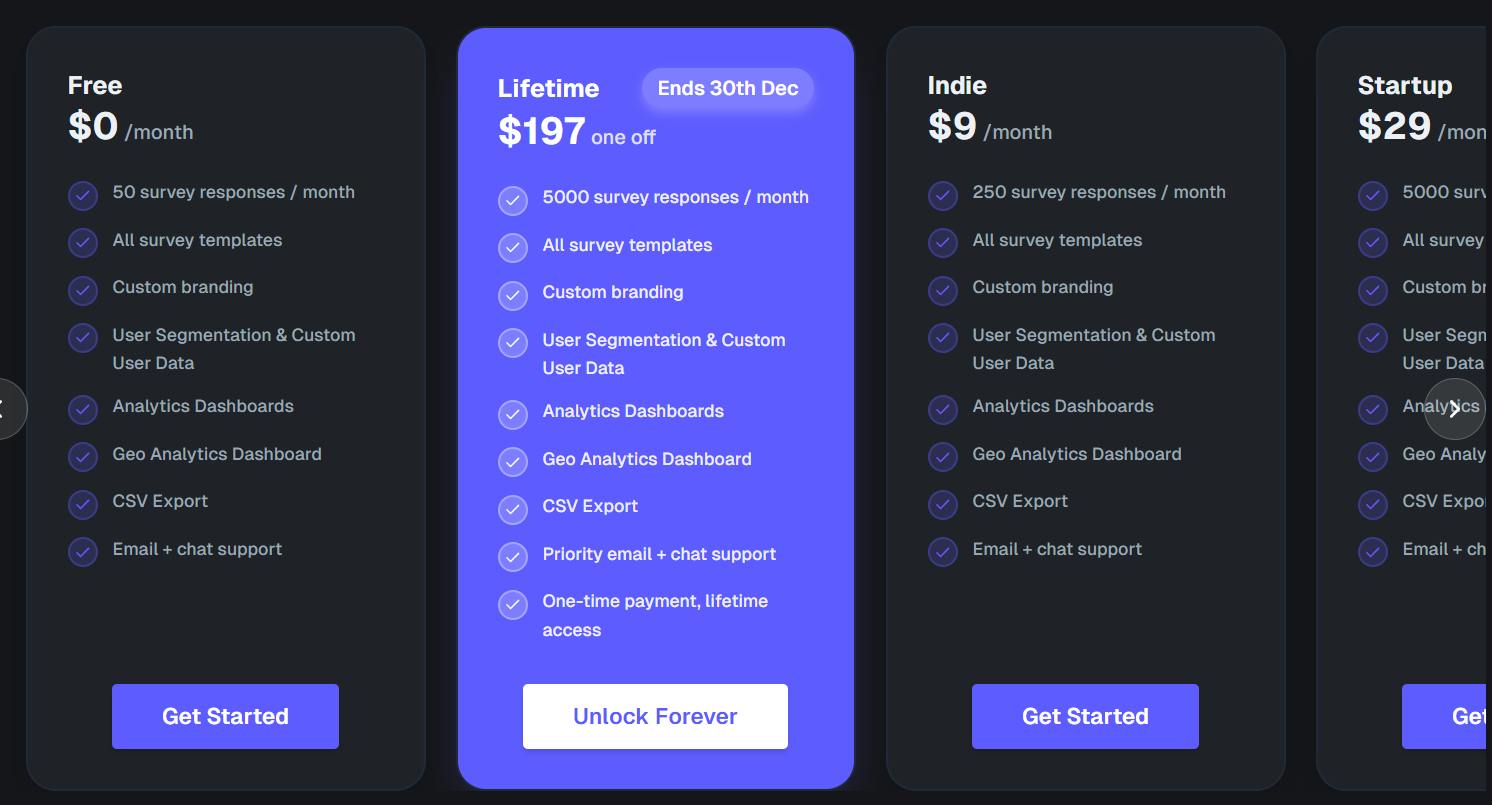Click checkmark beside Free plan All survey templates

click(83, 243)
